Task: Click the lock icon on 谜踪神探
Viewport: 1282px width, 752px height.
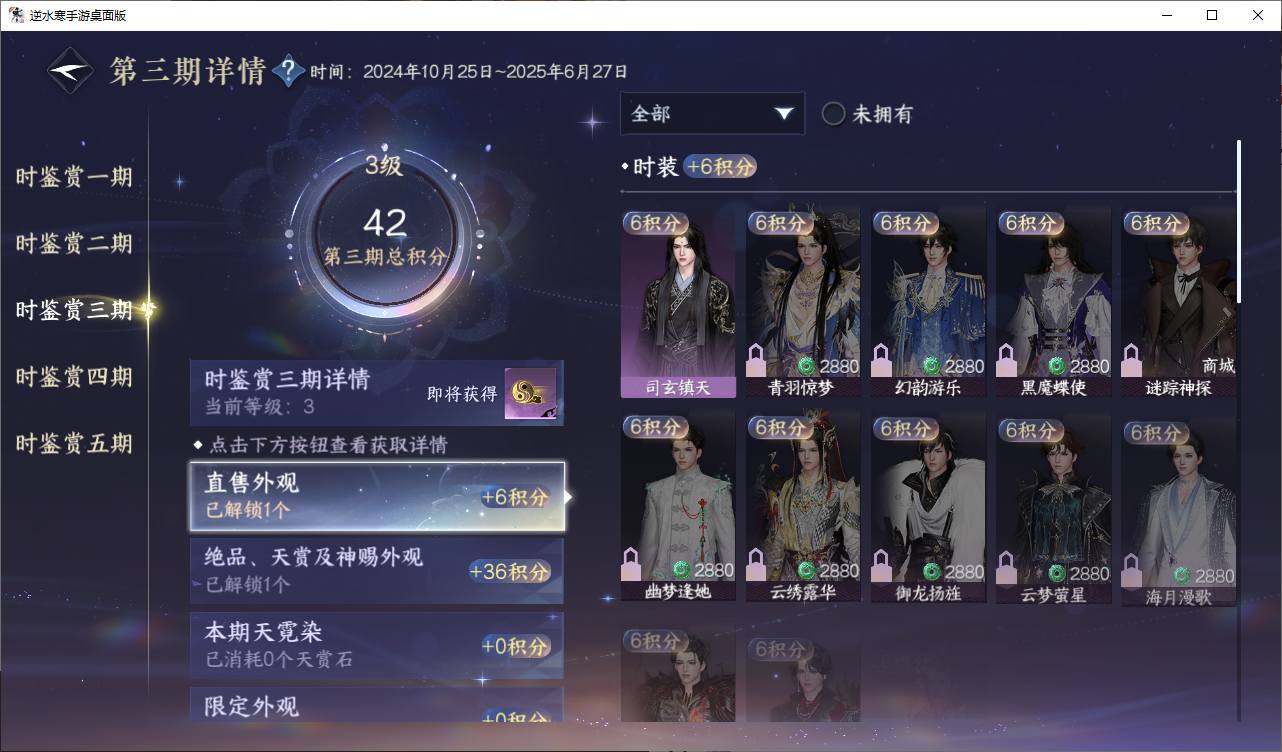Action: tap(1132, 360)
